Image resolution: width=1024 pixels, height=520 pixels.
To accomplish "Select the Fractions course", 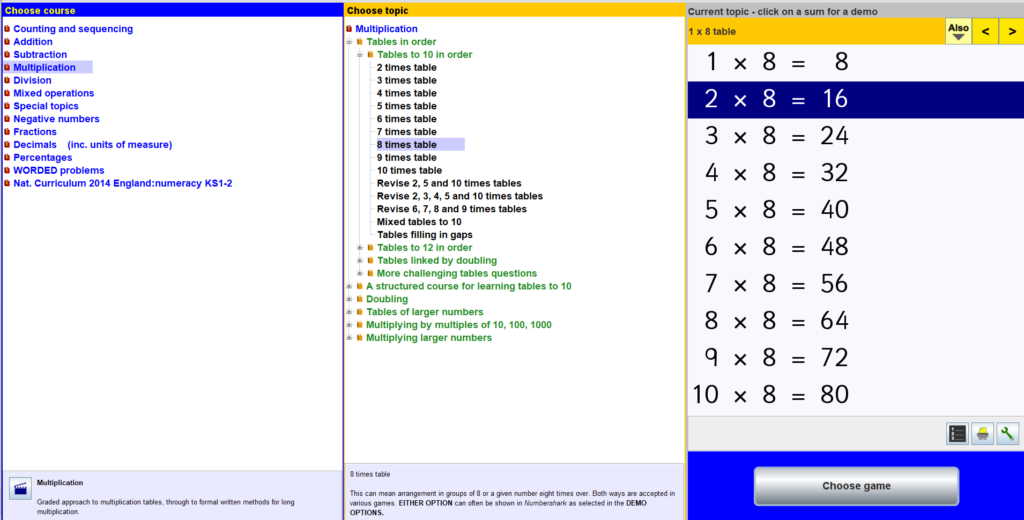I will (35, 132).
